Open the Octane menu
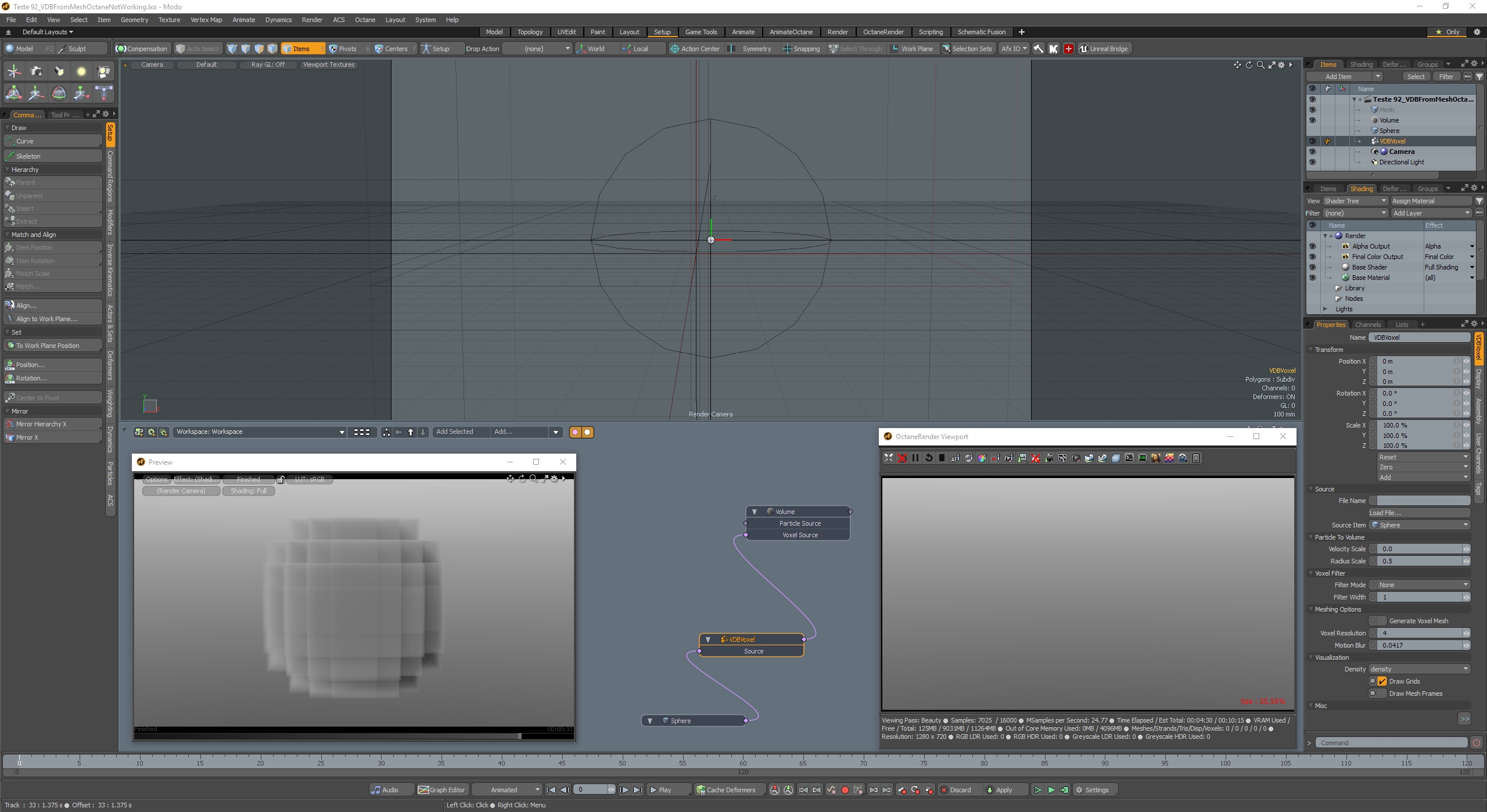 365,20
